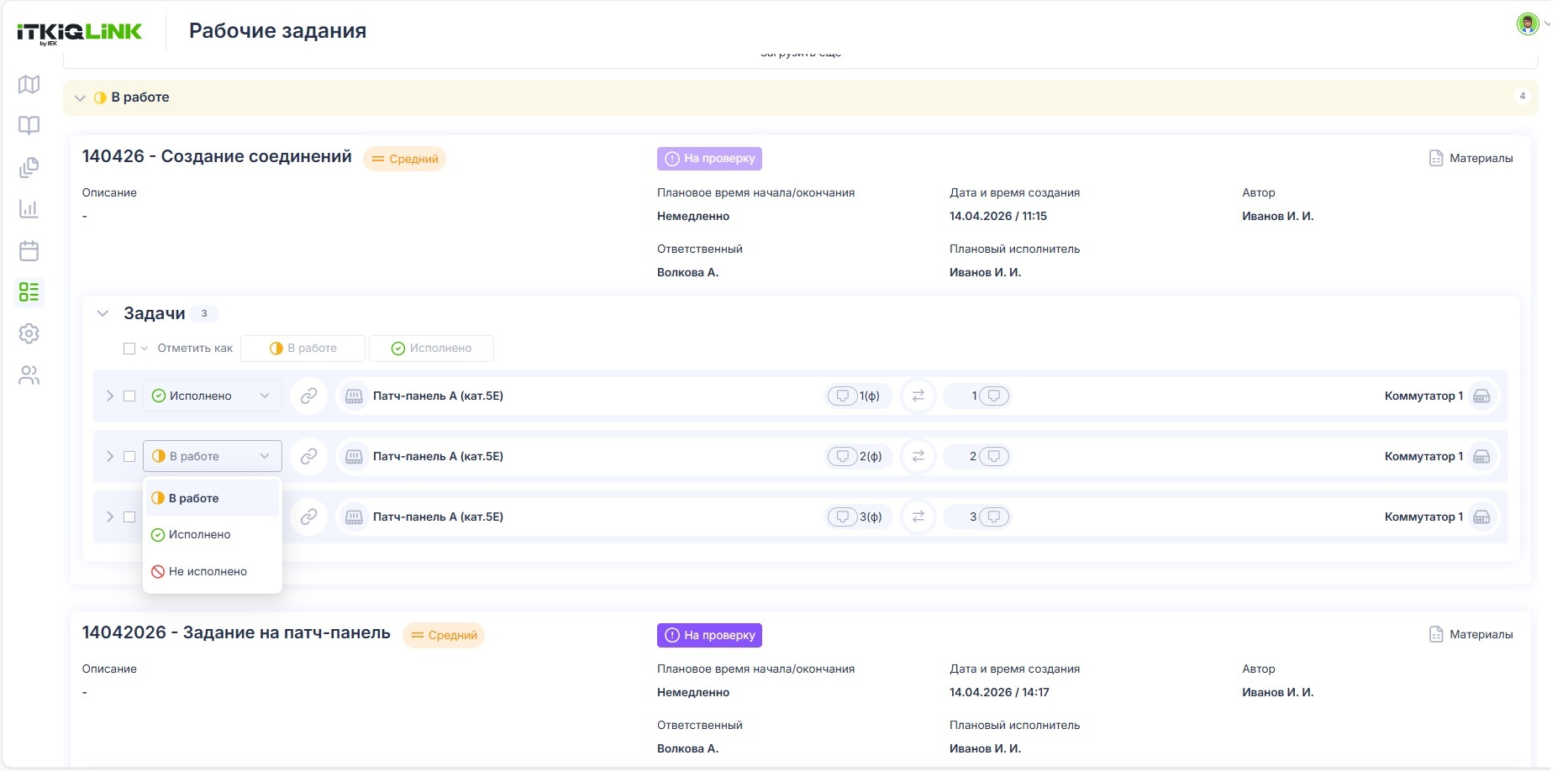Tick checkbox of the third task row
The height and width of the screenshot is (771, 1568).
coord(129,517)
